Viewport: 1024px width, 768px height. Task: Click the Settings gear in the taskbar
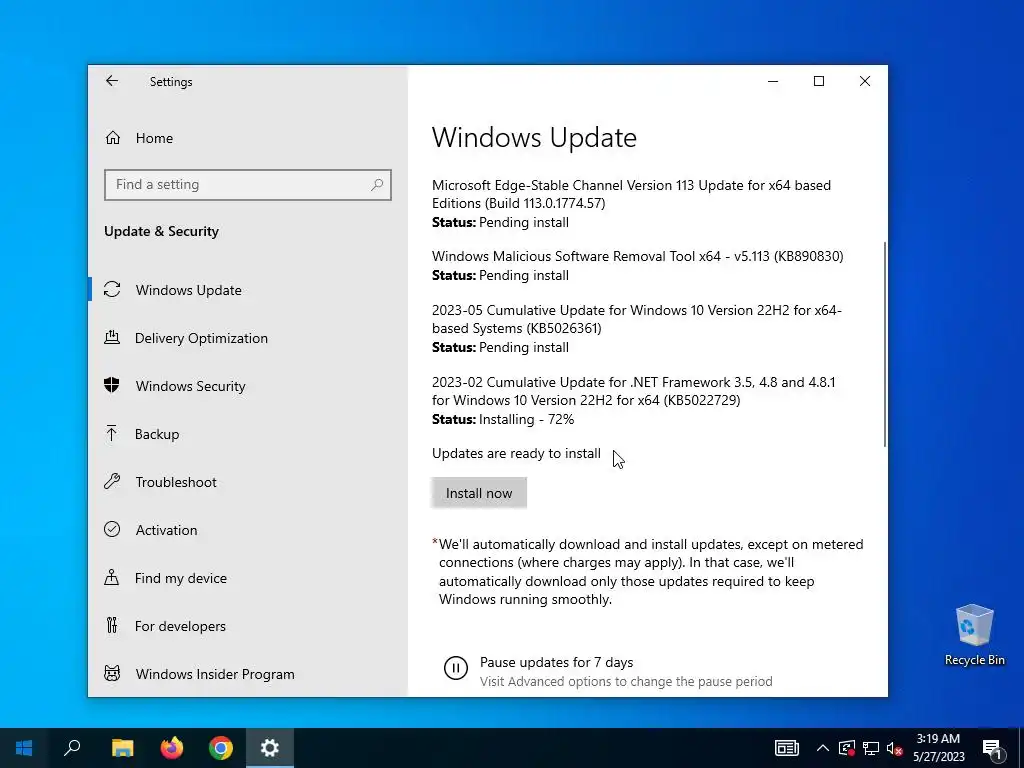coord(270,748)
